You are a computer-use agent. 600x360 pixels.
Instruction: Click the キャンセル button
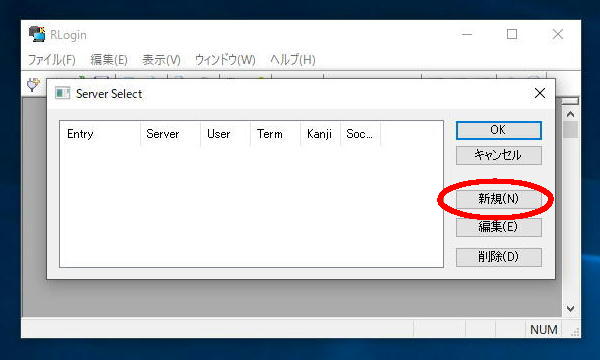(x=499, y=155)
